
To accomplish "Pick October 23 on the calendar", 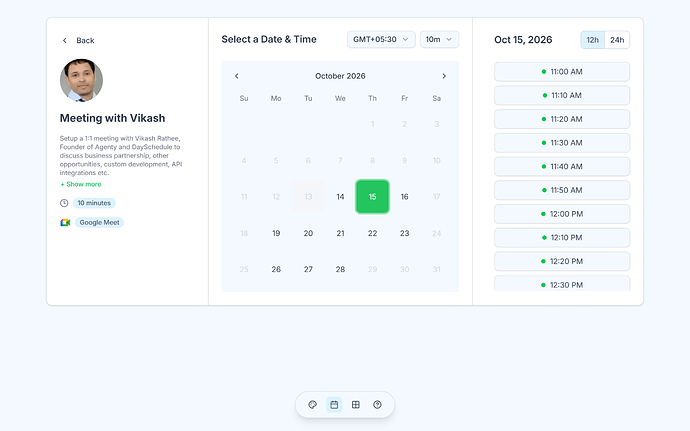I will click(x=404, y=233).
